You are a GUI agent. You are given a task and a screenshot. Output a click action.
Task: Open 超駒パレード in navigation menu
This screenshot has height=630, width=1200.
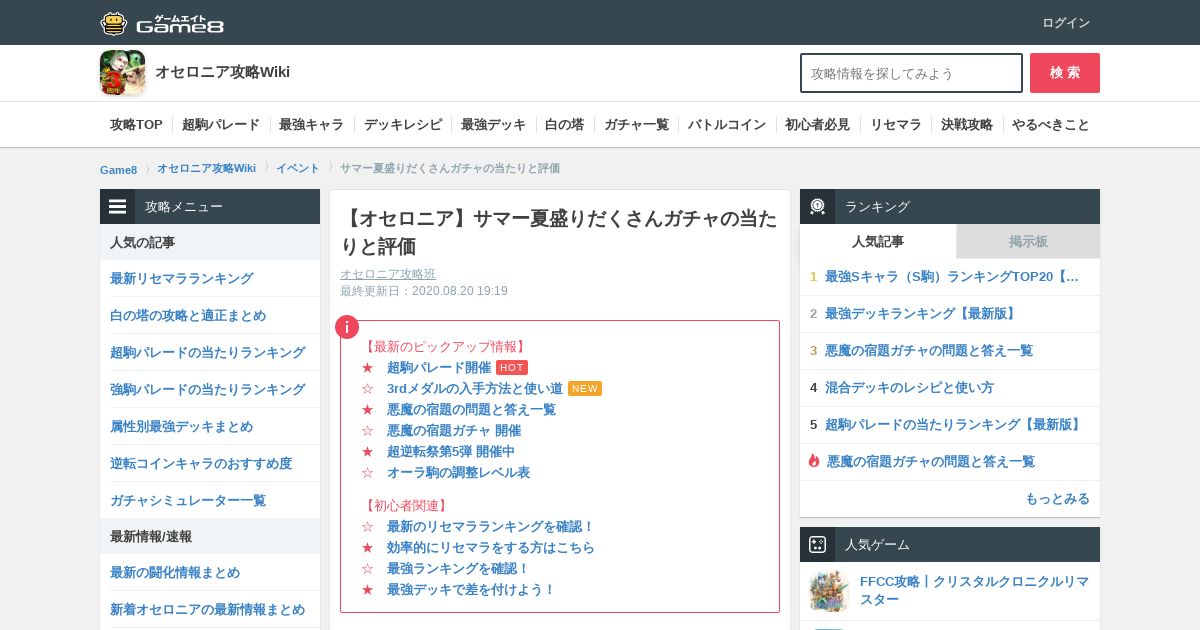[221, 124]
